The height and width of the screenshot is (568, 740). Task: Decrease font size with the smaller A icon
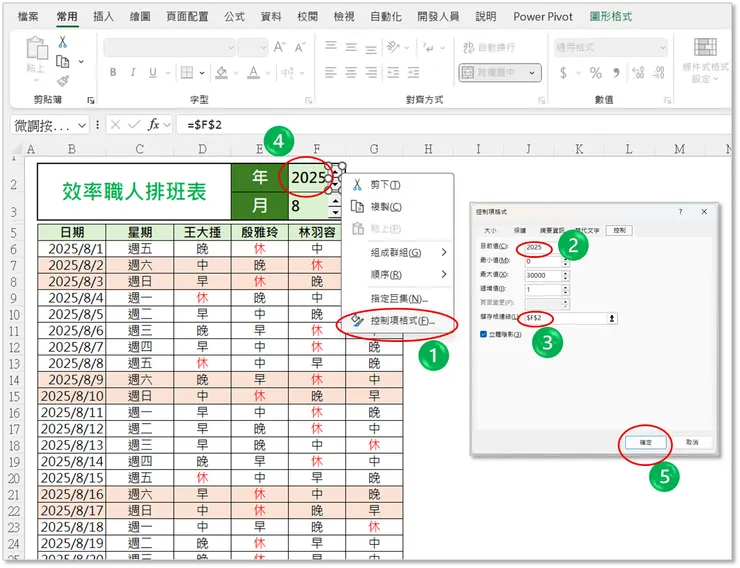pos(300,47)
